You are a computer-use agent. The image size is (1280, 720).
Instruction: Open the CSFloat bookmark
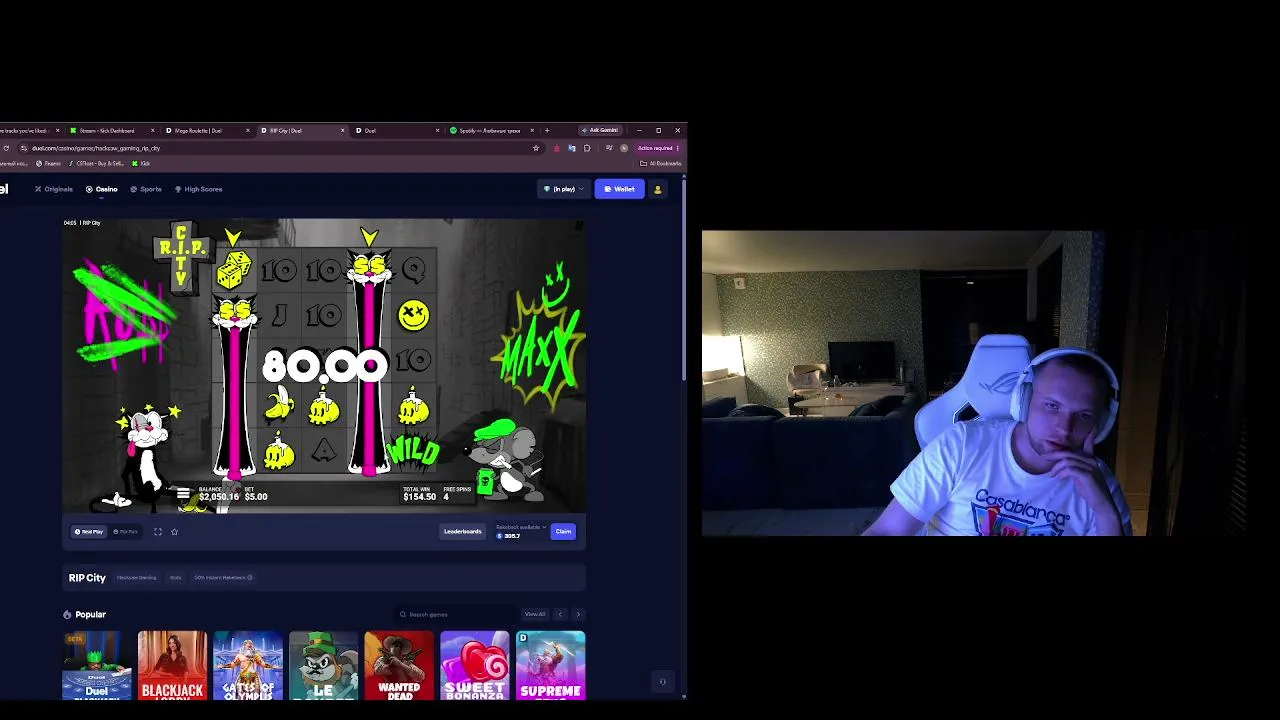pos(96,163)
